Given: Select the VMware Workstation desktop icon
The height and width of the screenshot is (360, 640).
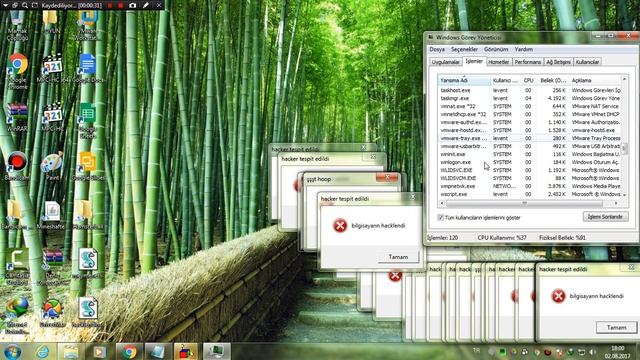Looking at the screenshot, I should pyautogui.click(x=87, y=24).
